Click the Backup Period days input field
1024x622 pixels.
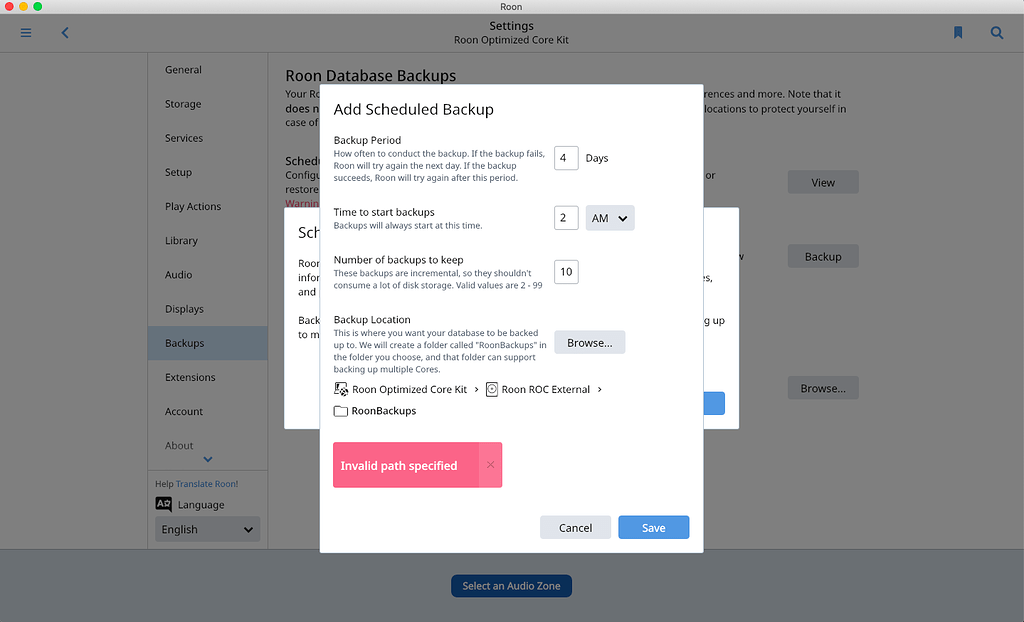[x=565, y=157]
